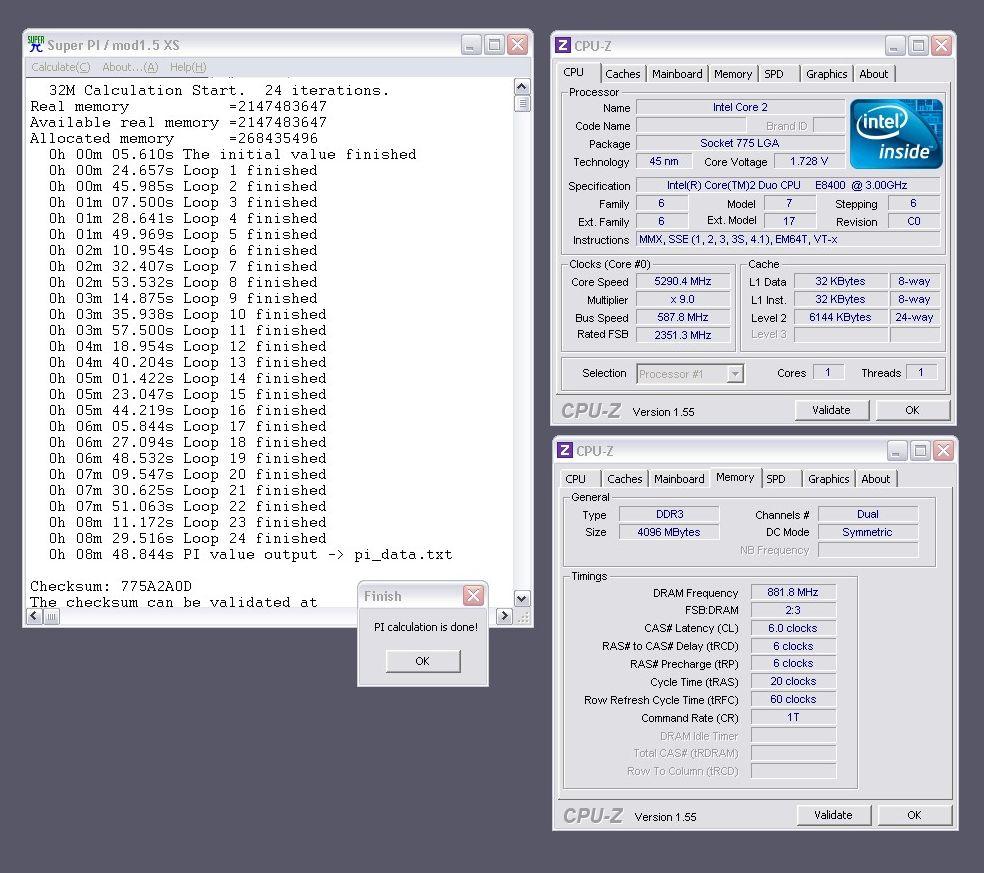Click the CPU-Z logo icon in top CPU-Z window
Viewport: 984px width, 873px height.
(x=563, y=45)
